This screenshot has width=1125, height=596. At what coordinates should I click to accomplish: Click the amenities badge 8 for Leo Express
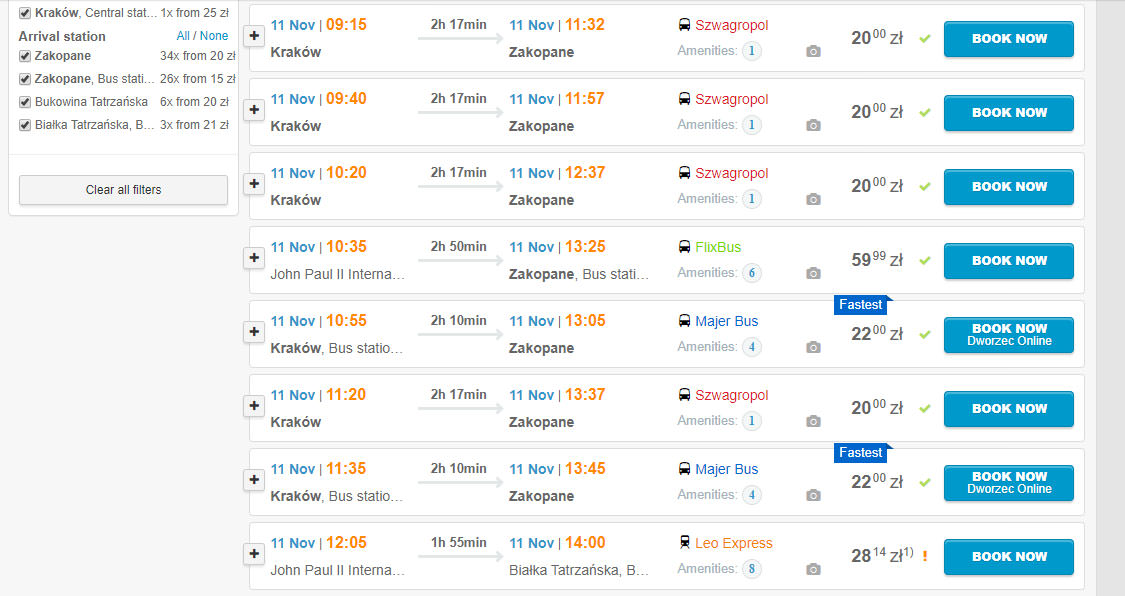pyautogui.click(x=751, y=569)
